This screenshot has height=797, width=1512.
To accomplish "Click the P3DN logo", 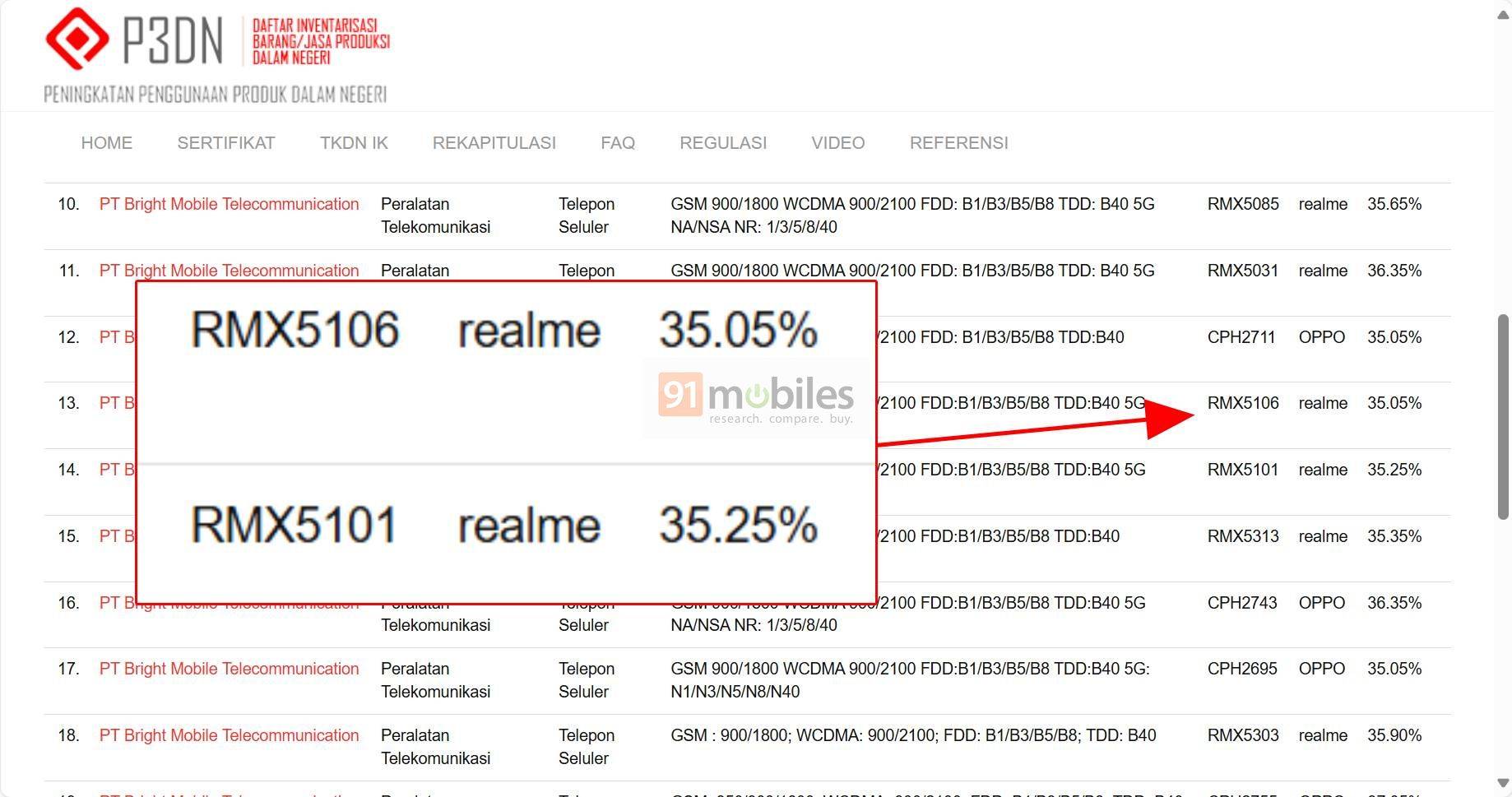I will pos(217,55).
